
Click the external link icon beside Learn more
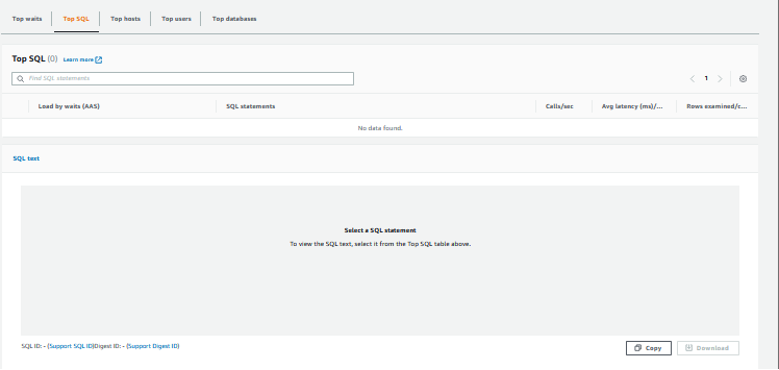pos(98,60)
